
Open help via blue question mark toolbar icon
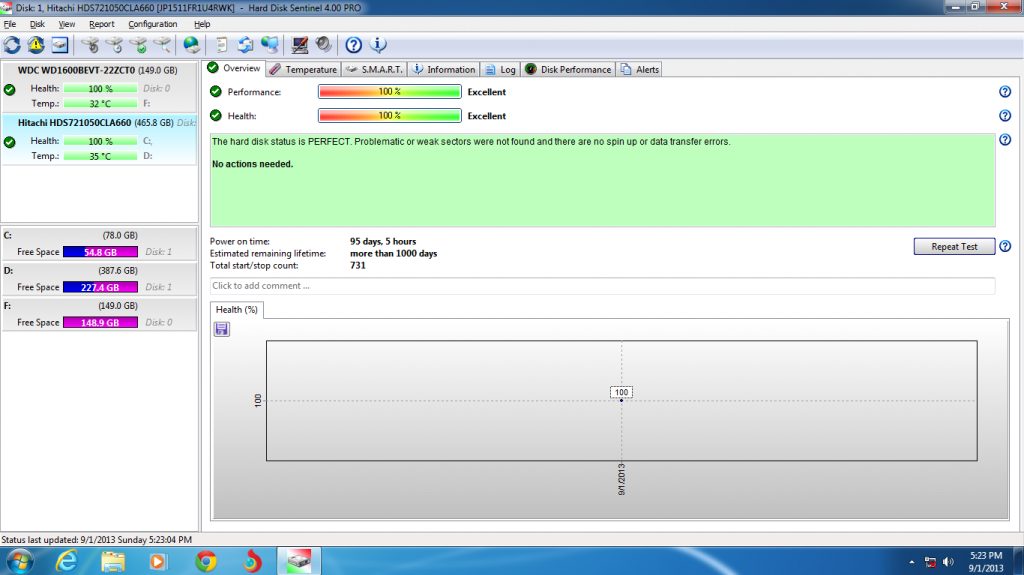(x=353, y=45)
